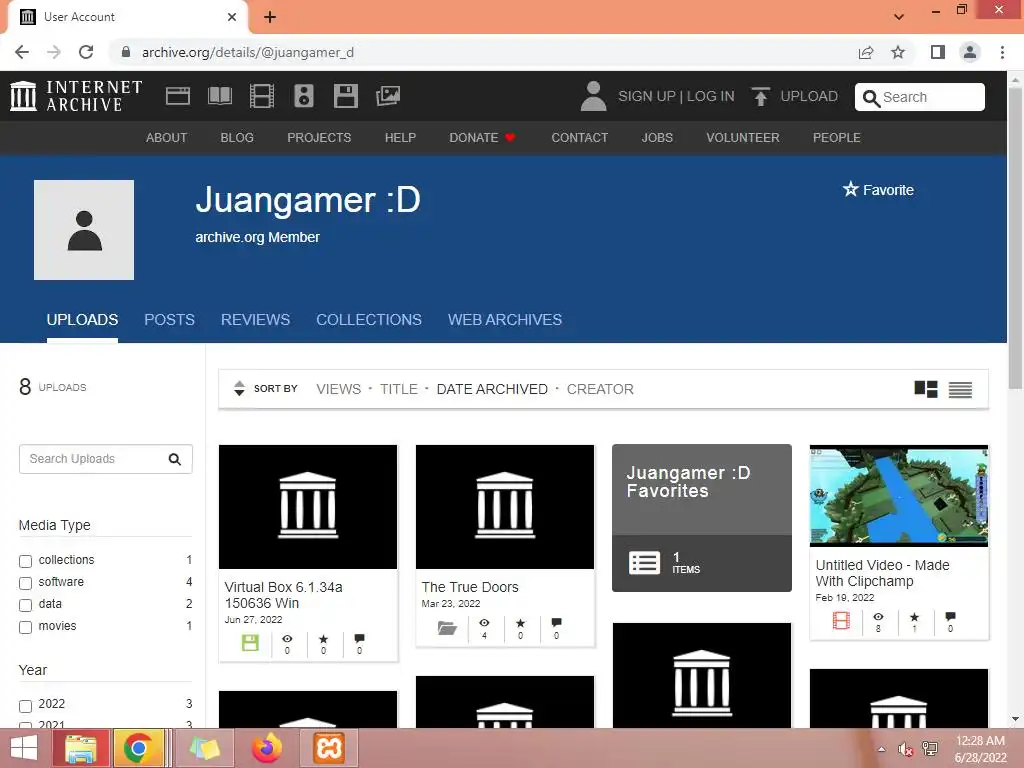Check the data media type filter
The height and width of the screenshot is (768, 1024).
(x=25, y=605)
